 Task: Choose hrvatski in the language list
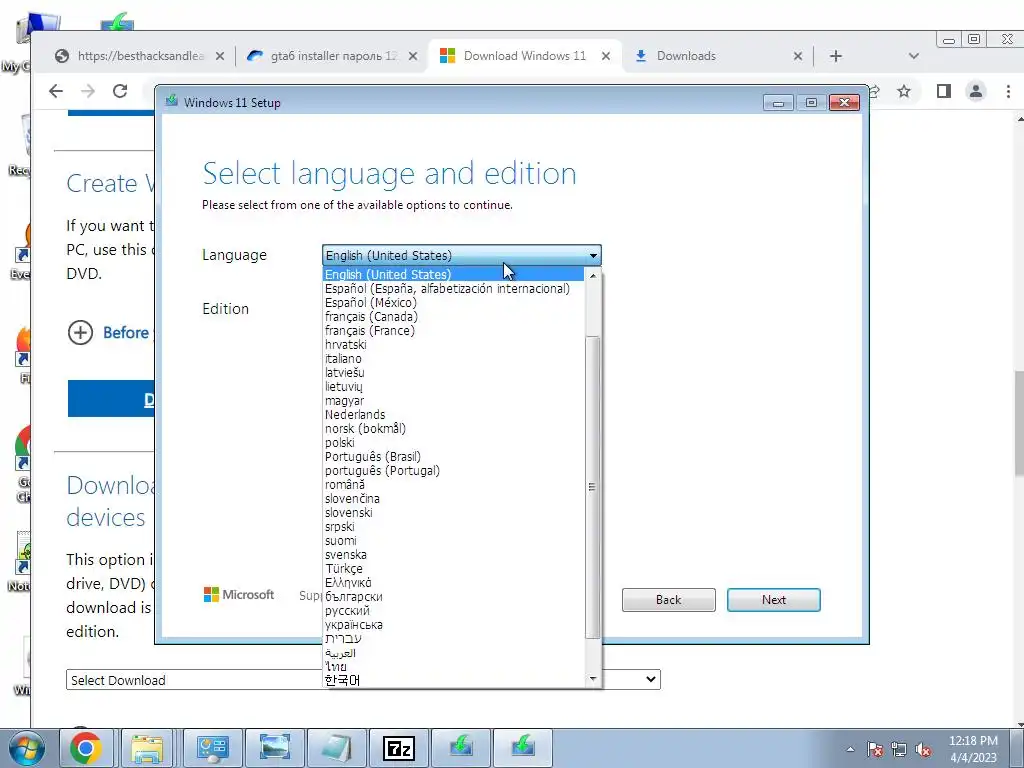coord(453,345)
